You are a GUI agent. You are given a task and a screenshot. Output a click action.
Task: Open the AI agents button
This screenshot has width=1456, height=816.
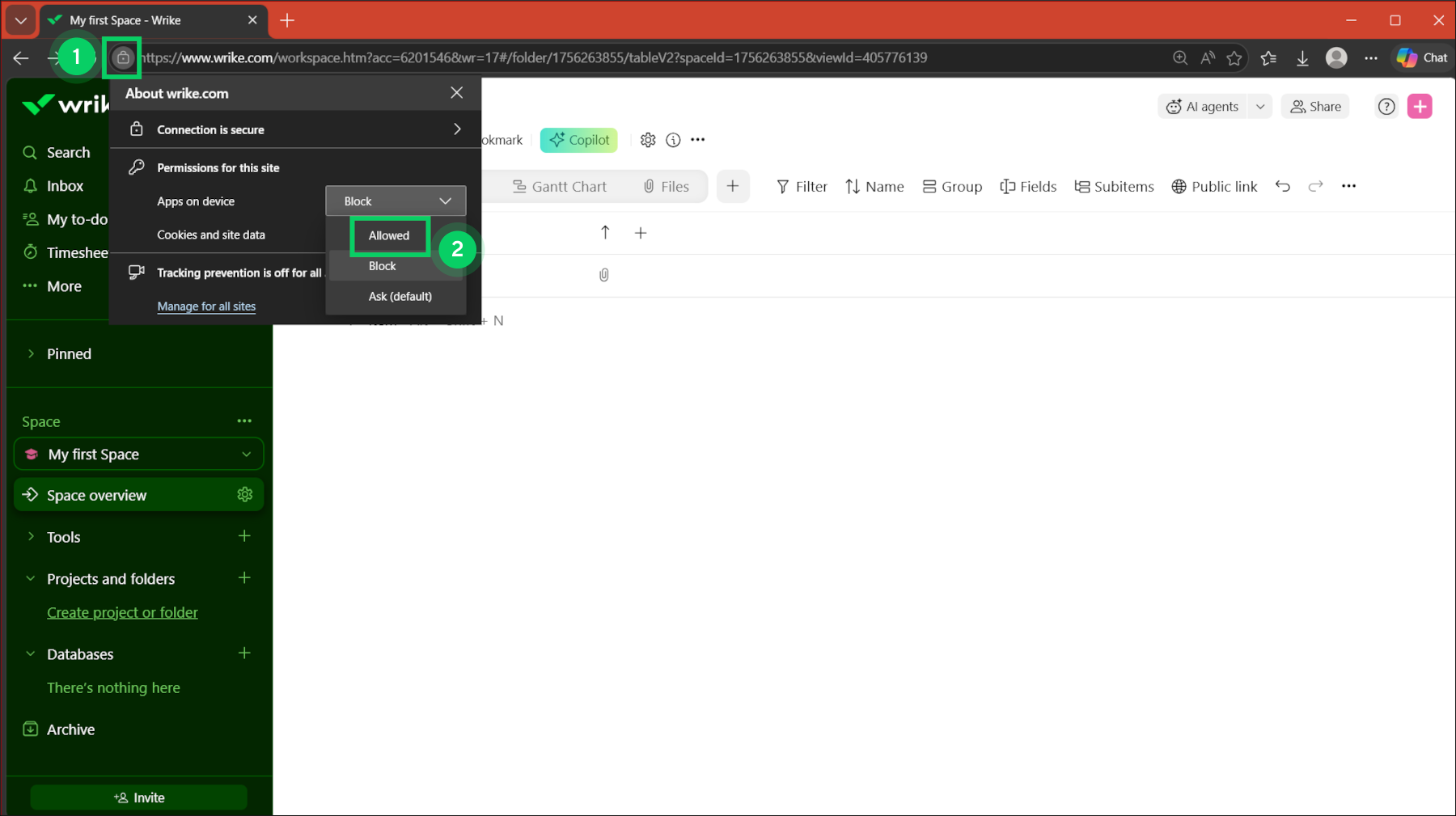[x=1203, y=107]
